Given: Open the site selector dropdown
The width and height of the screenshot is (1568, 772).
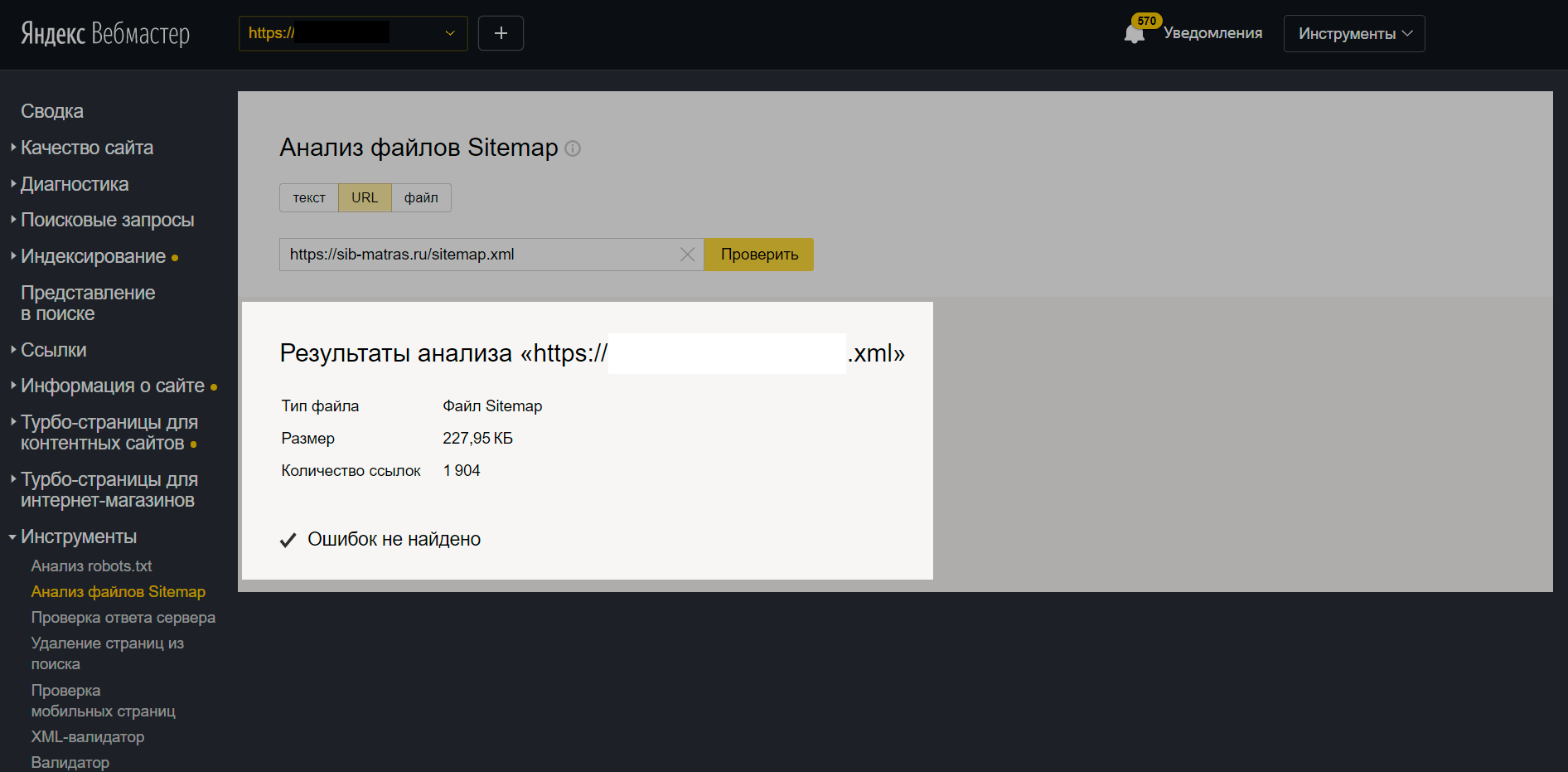Looking at the screenshot, I should click(x=450, y=33).
